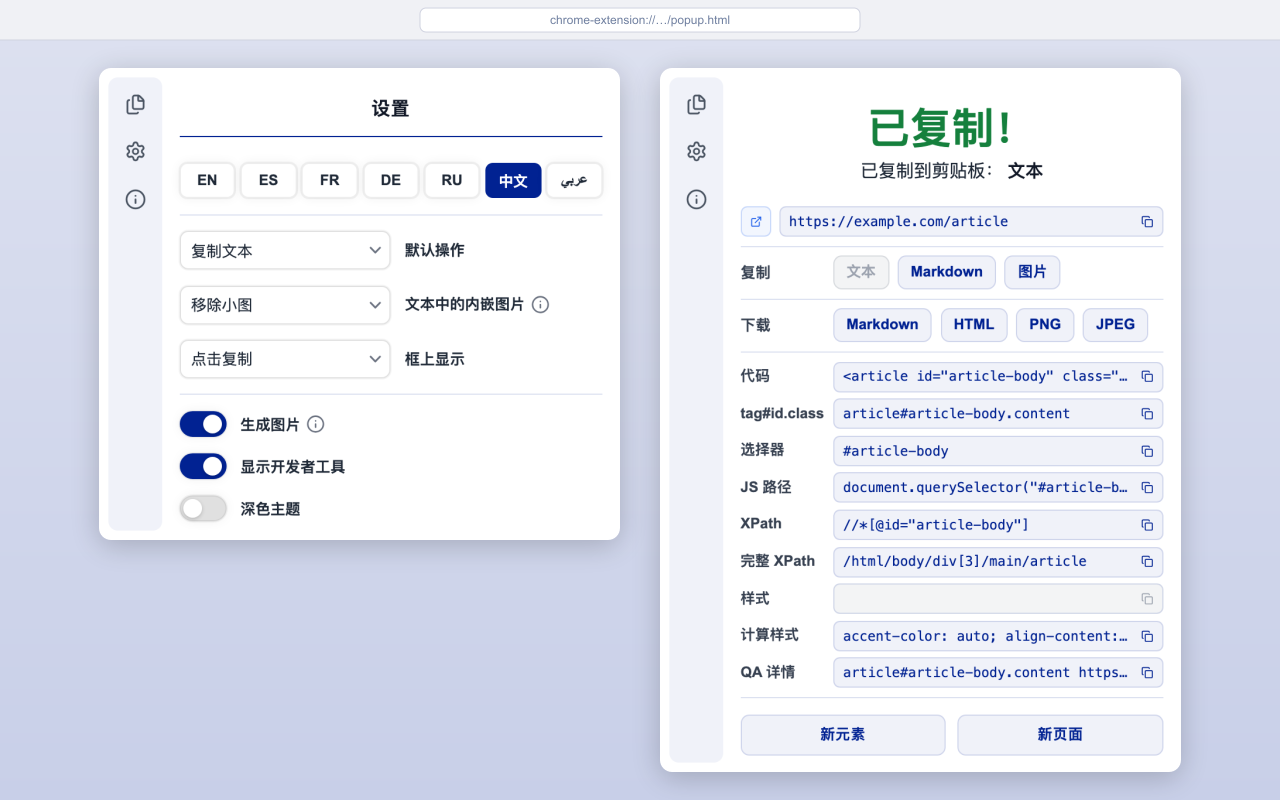
Task: Click the browser address bar popup.html
Action: coord(640,20)
